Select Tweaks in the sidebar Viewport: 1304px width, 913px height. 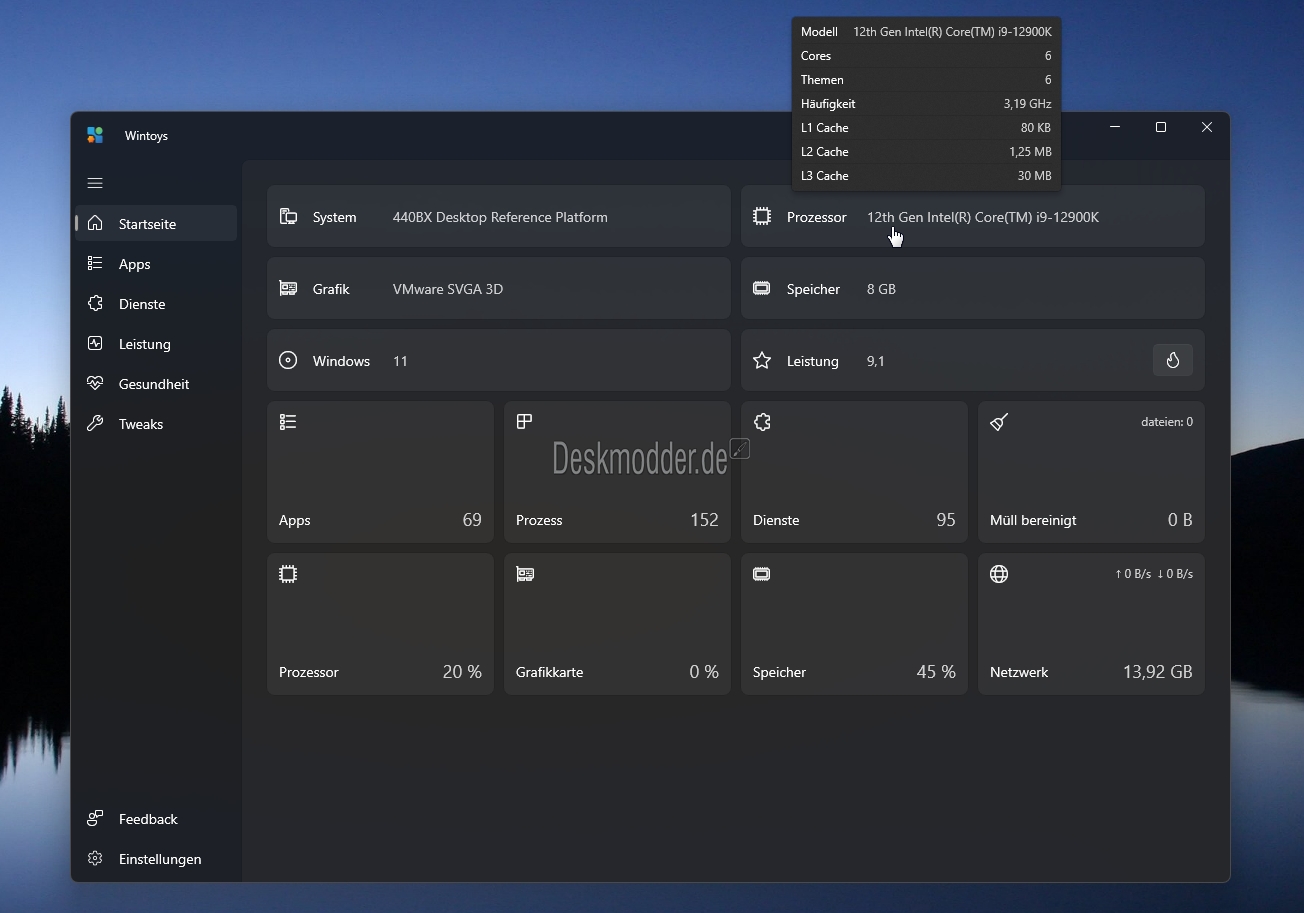156,424
